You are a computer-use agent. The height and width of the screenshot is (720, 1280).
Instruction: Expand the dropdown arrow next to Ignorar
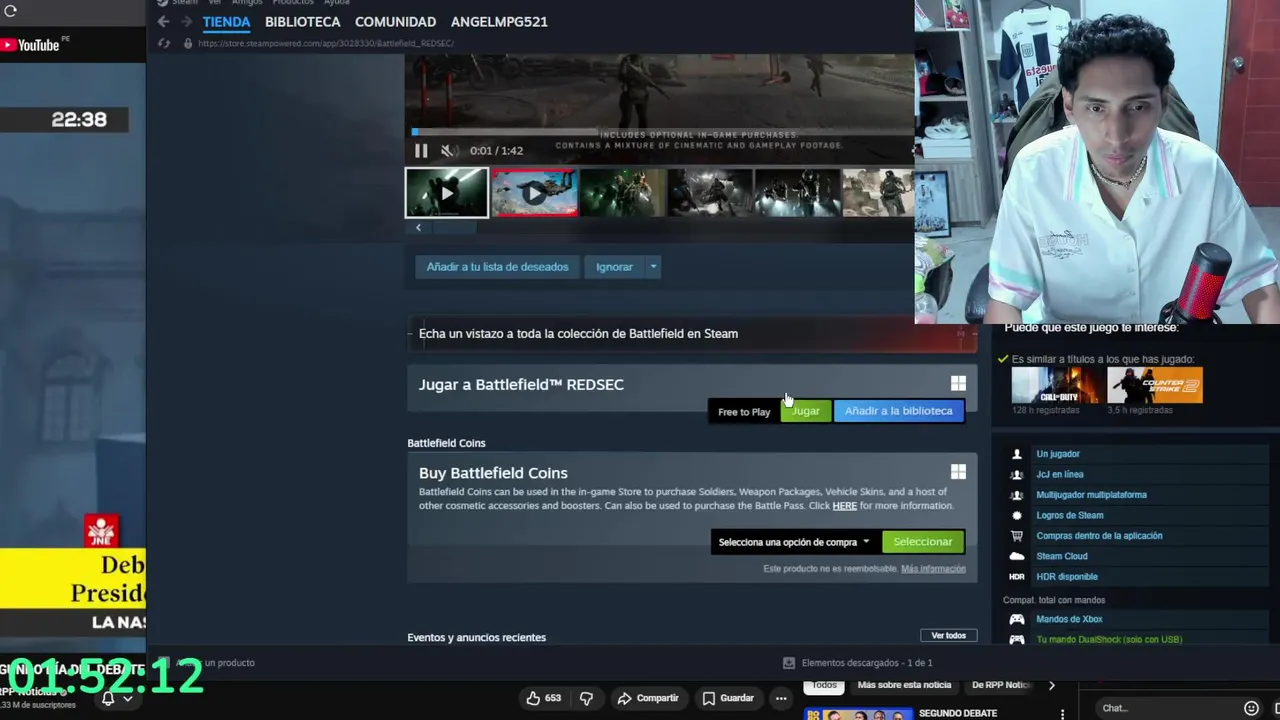tap(653, 267)
